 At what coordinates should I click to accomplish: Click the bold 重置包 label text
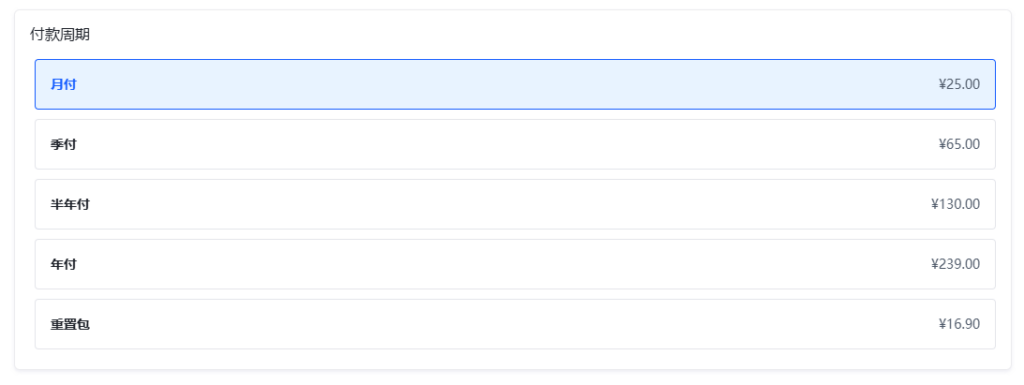[x=70, y=324]
